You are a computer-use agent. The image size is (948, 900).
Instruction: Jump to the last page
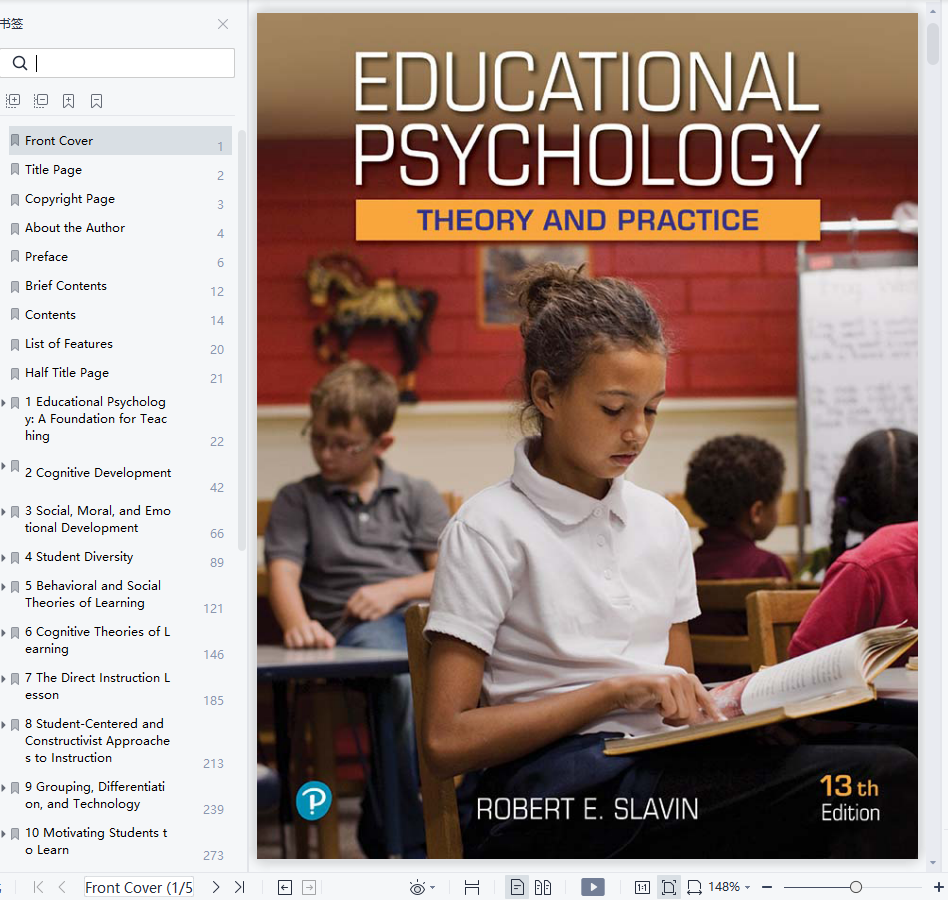[x=239, y=887]
